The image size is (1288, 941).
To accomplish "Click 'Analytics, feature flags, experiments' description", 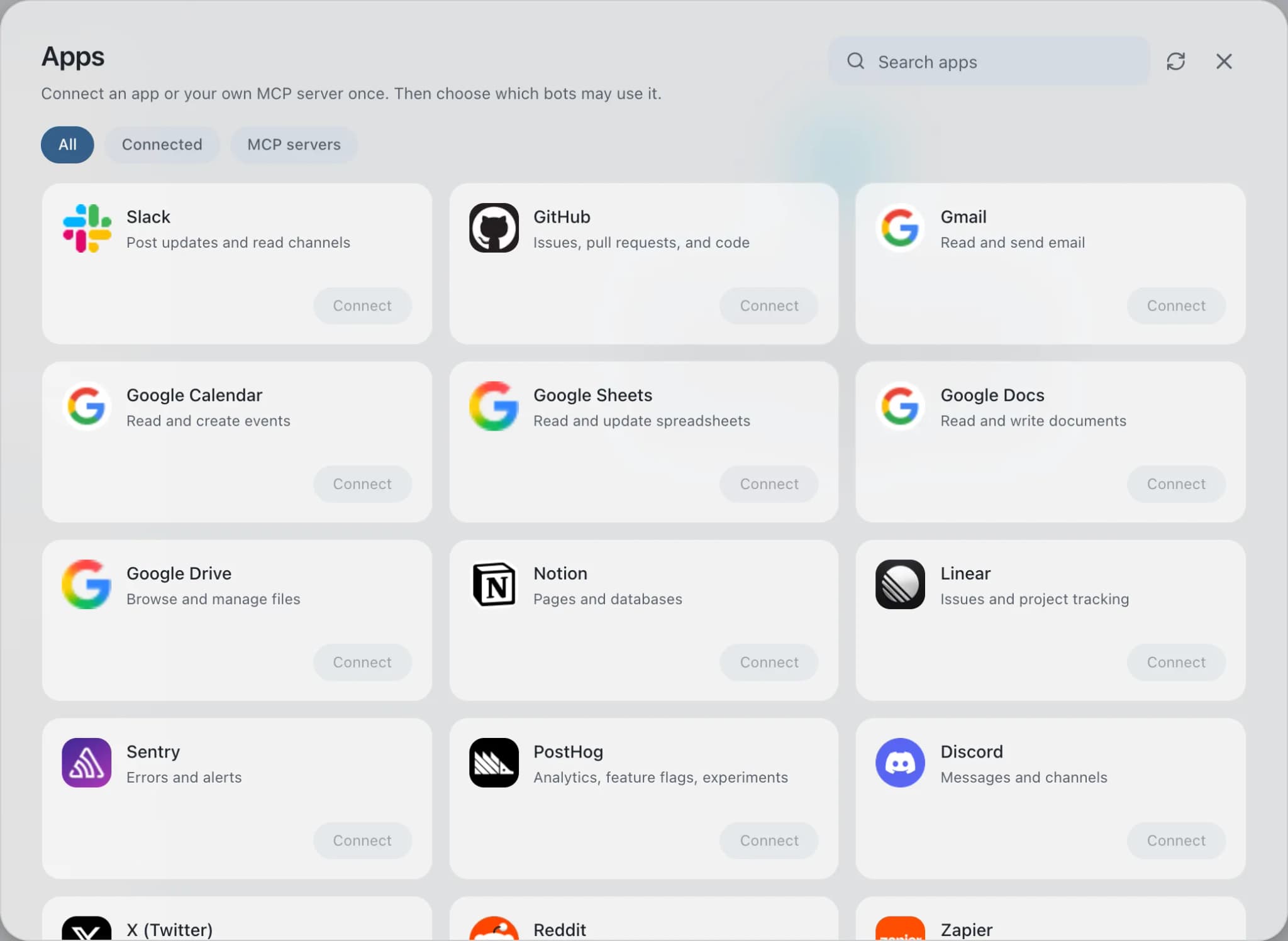I will pyautogui.click(x=660, y=778).
